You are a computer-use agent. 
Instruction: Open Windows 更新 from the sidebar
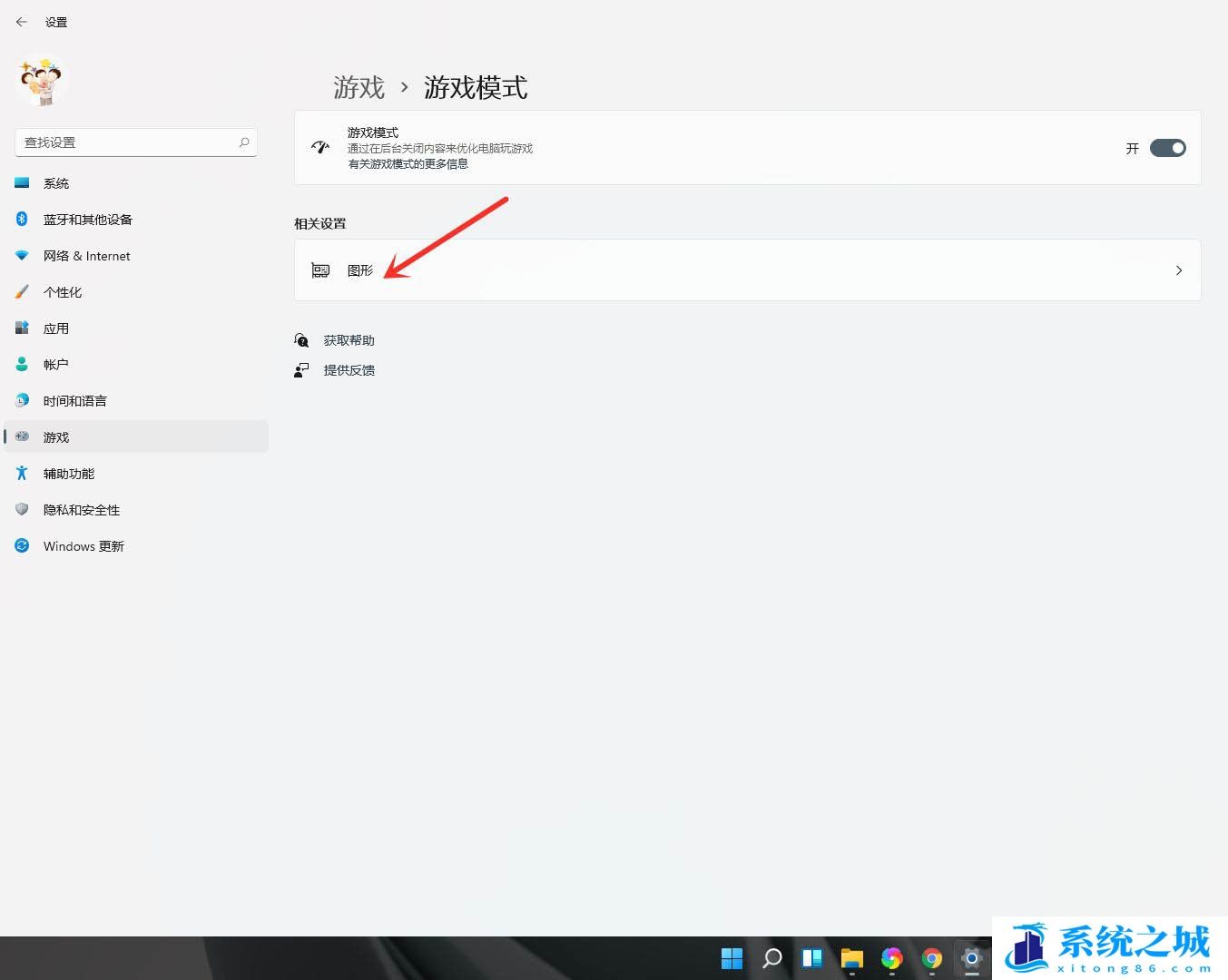pos(84,545)
